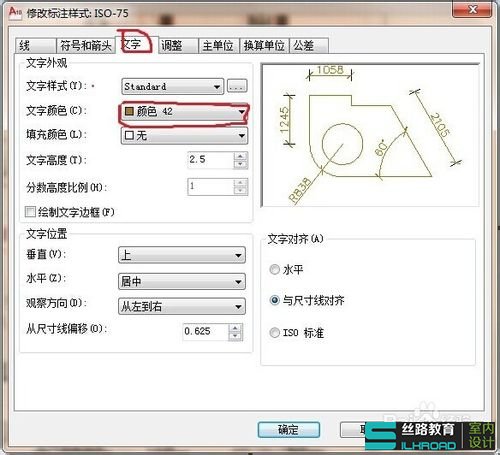The height and width of the screenshot is (455, 500).
Task: Open the 符号和箭头 tab
Action: click(86, 45)
